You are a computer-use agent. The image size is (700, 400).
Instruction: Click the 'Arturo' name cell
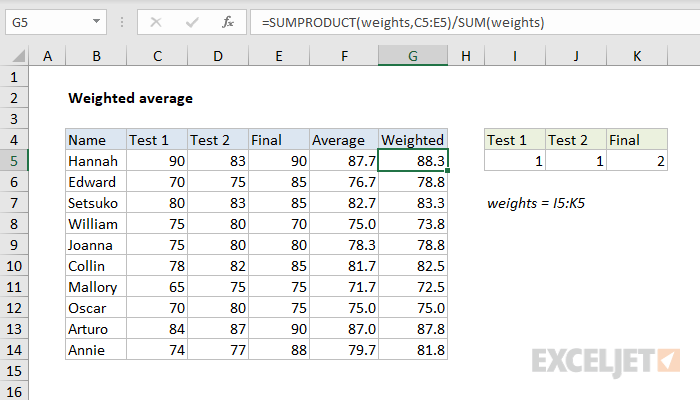pyautogui.click(x=96, y=329)
